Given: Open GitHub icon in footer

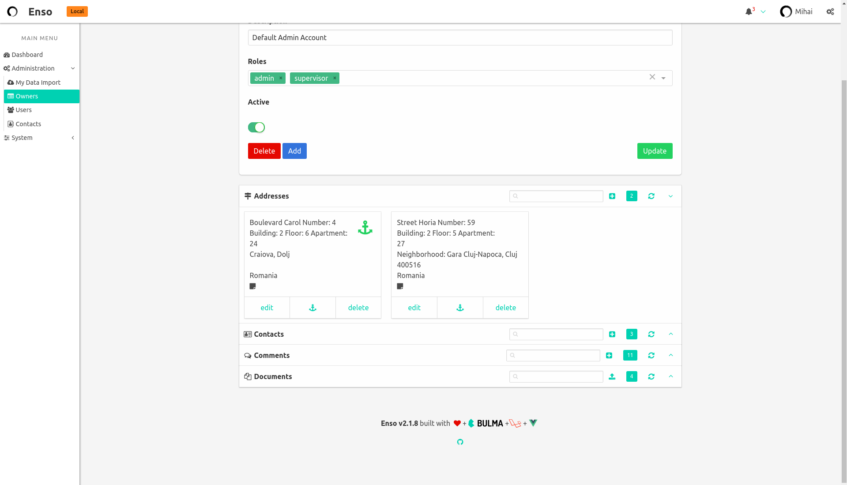Looking at the screenshot, I should coord(460,442).
